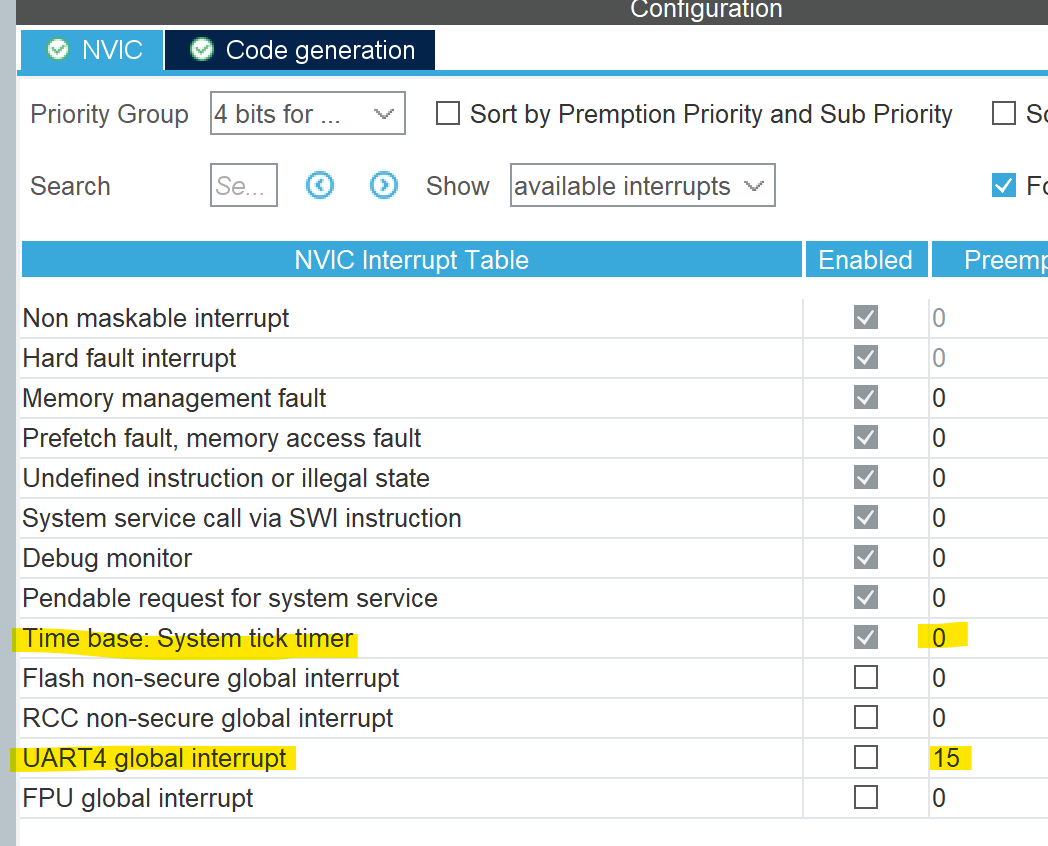This screenshot has width=1048, height=846.
Task: Expand the Show available interrupts dropdown
Action: point(642,186)
